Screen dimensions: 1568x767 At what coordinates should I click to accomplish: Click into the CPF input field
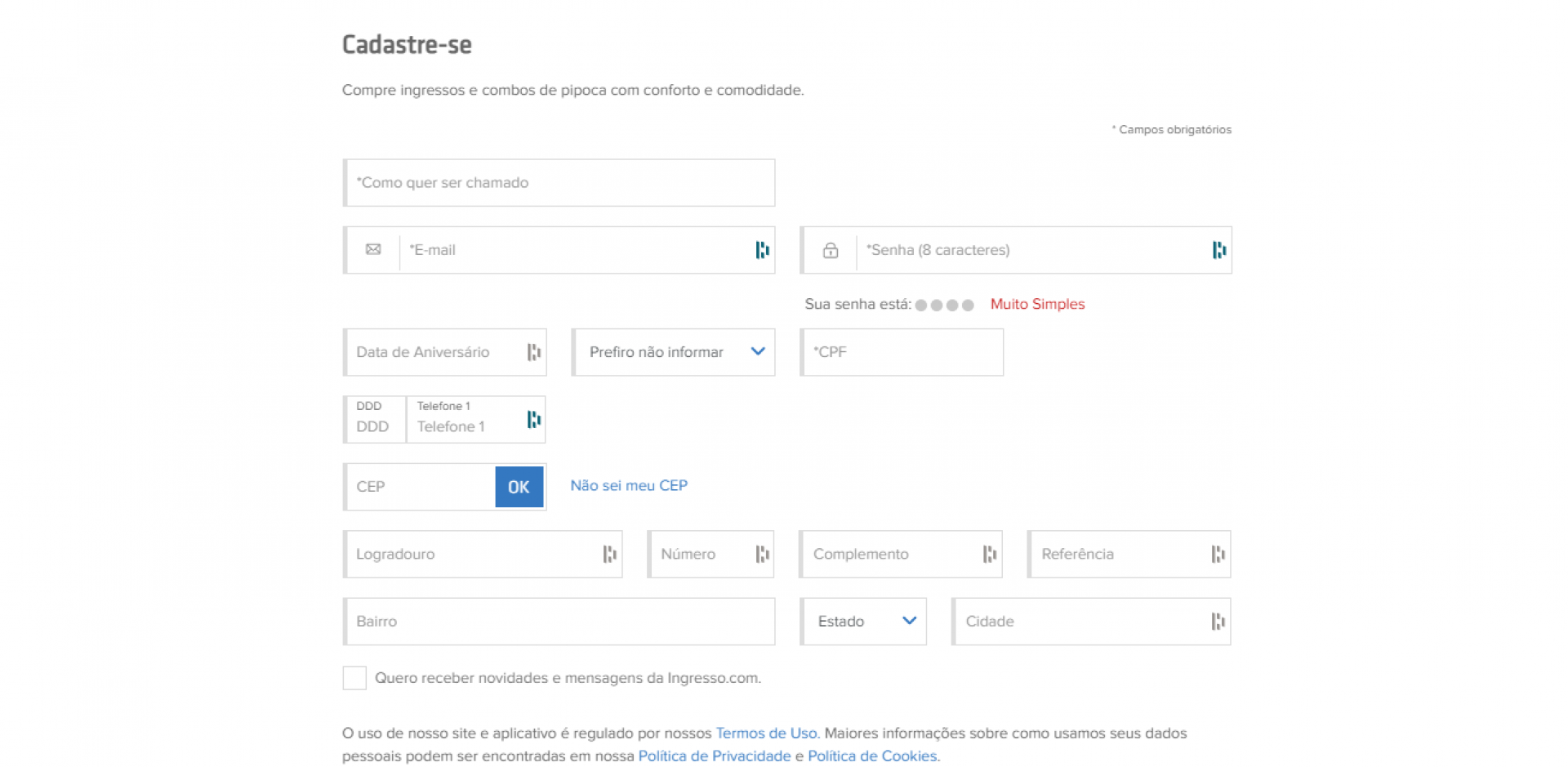(x=902, y=352)
